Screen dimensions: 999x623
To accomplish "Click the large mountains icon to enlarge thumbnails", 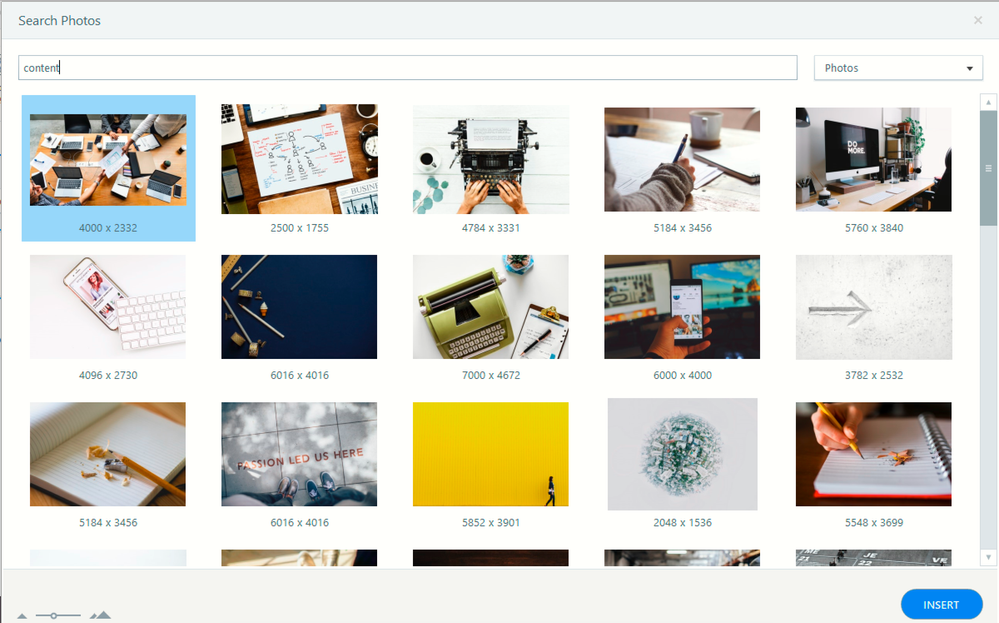I will [x=100, y=615].
